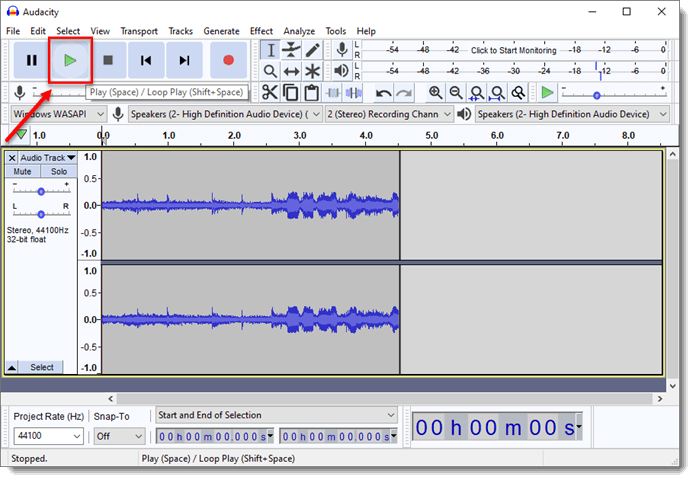Open Start and End of Selection dropdown
Image resolution: width=695 pixels, height=482 pixels.
pos(277,415)
